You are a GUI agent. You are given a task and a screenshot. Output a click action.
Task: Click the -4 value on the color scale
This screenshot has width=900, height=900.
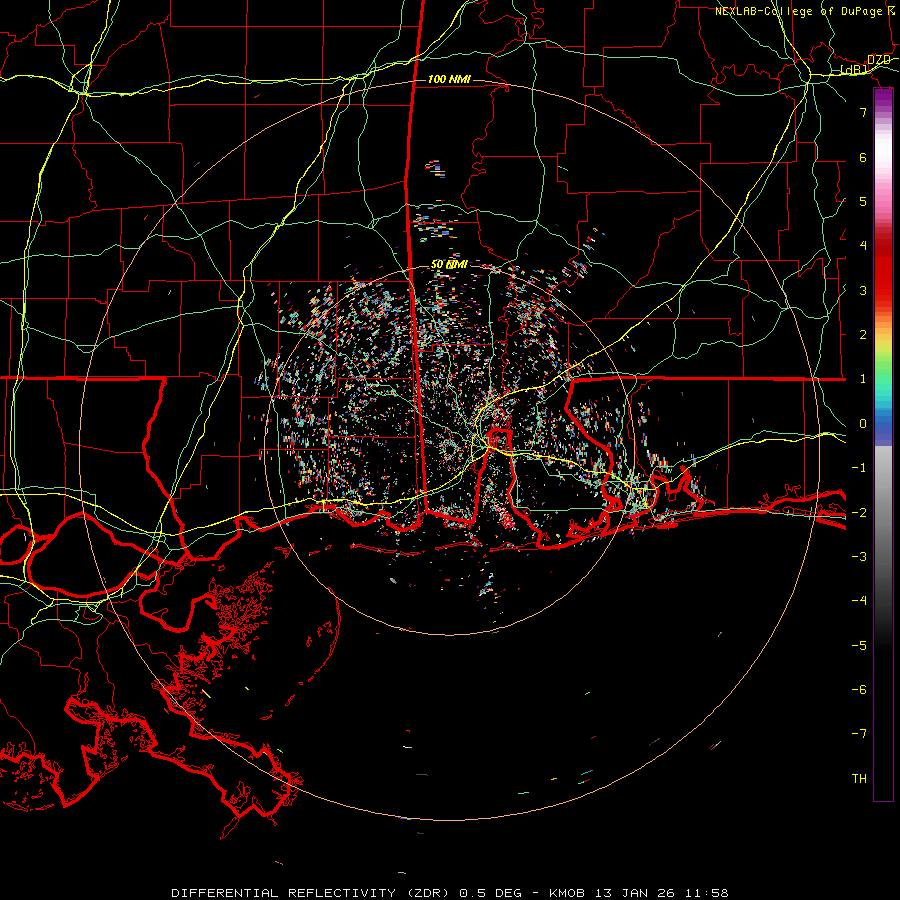point(859,600)
